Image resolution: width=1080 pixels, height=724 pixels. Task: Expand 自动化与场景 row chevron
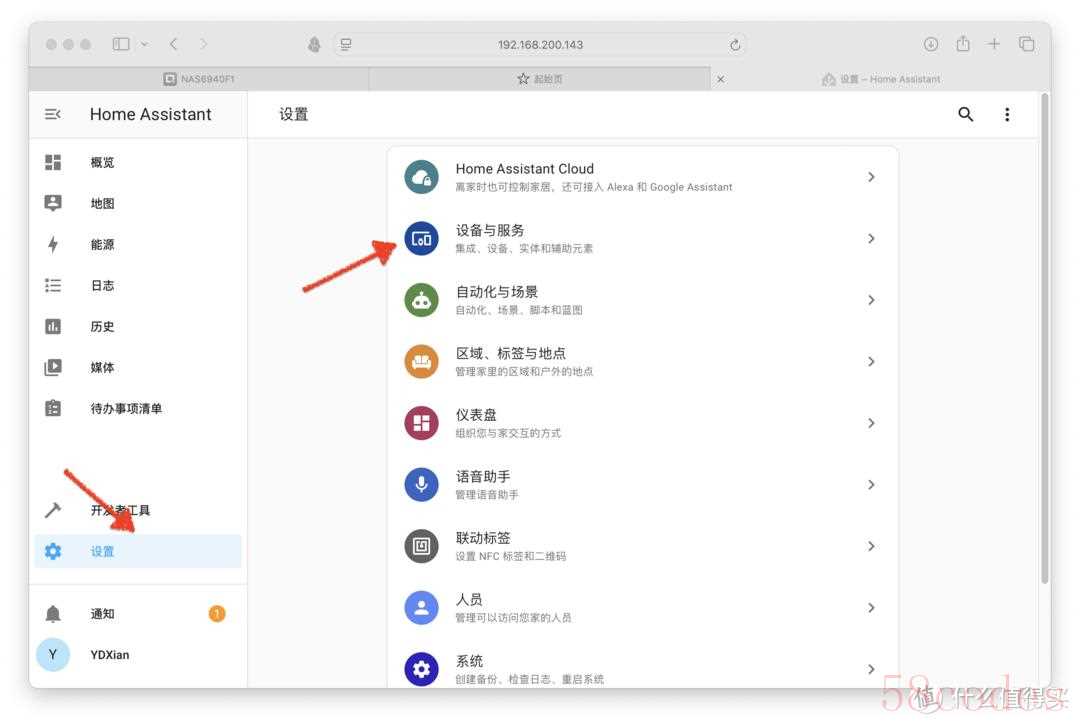point(871,300)
